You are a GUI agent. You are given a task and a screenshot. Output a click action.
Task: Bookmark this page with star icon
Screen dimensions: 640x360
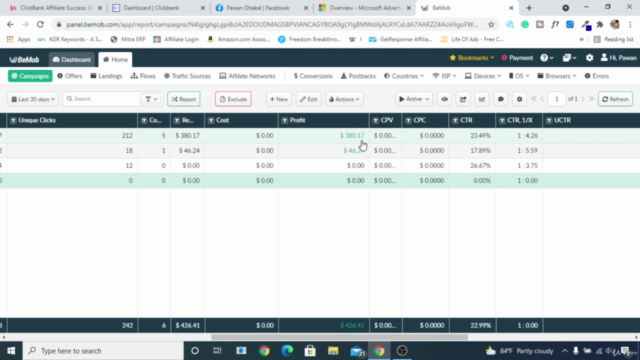(x=491, y=24)
